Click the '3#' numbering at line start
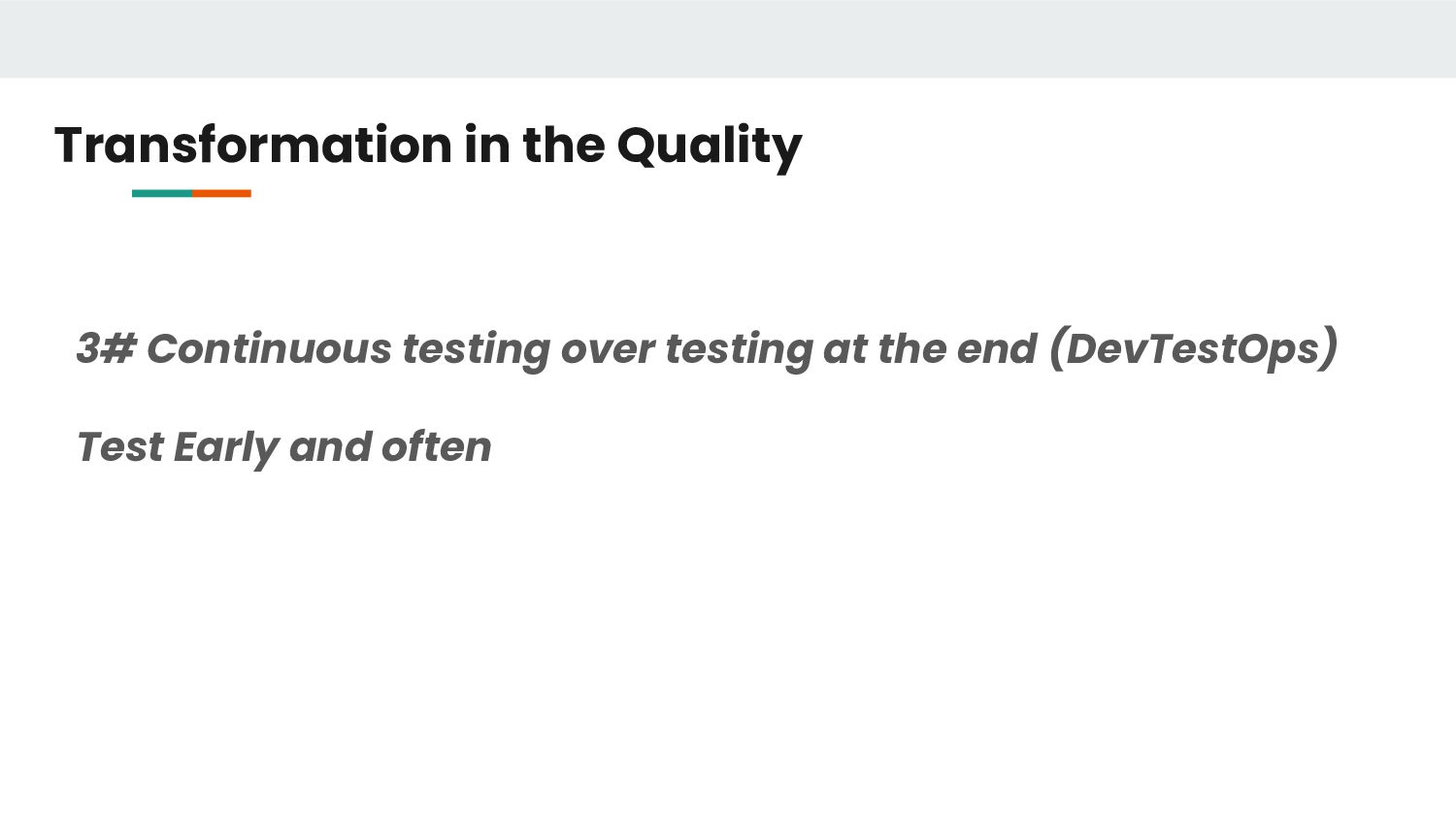The height and width of the screenshot is (819, 1456). pyautogui.click(x=107, y=348)
